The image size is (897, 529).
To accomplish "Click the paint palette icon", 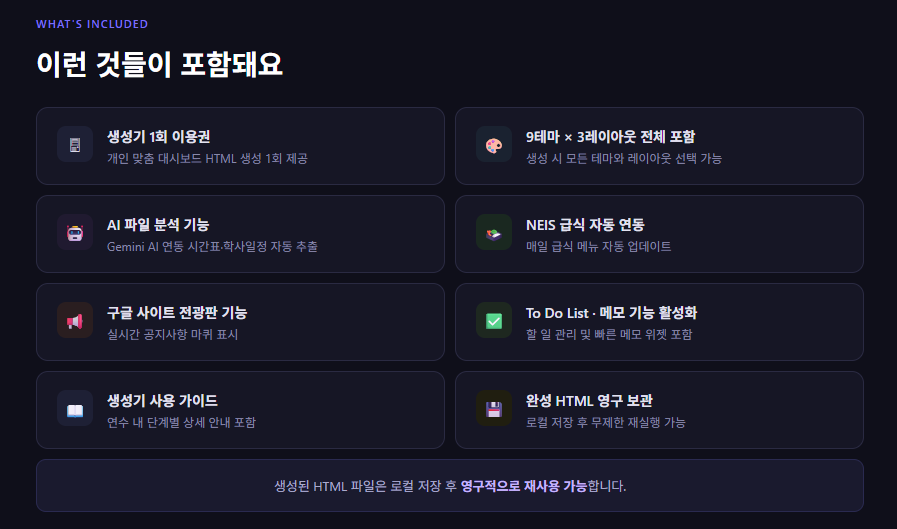I will [x=494, y=145].
